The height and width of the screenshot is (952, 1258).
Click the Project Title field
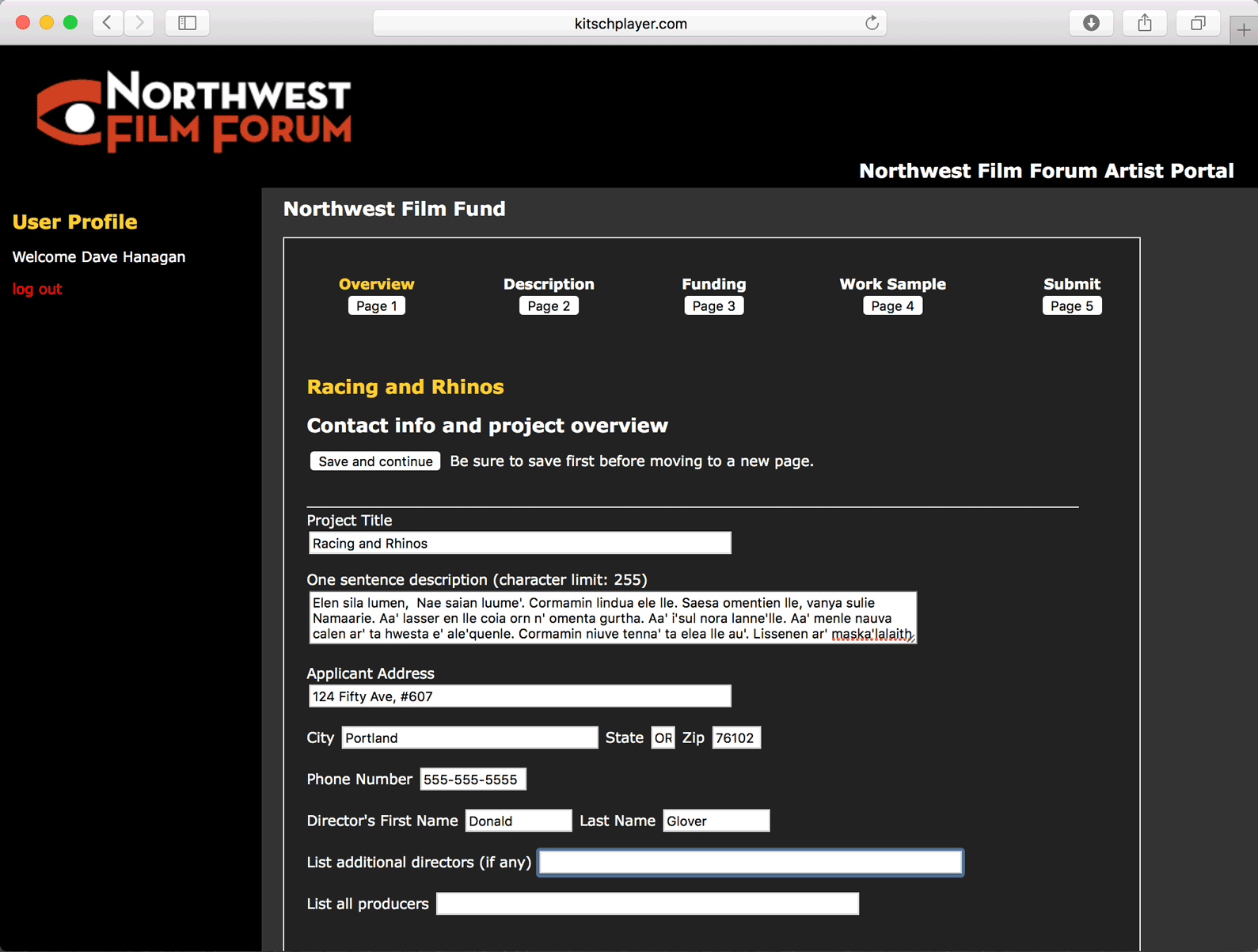(519, 543)
